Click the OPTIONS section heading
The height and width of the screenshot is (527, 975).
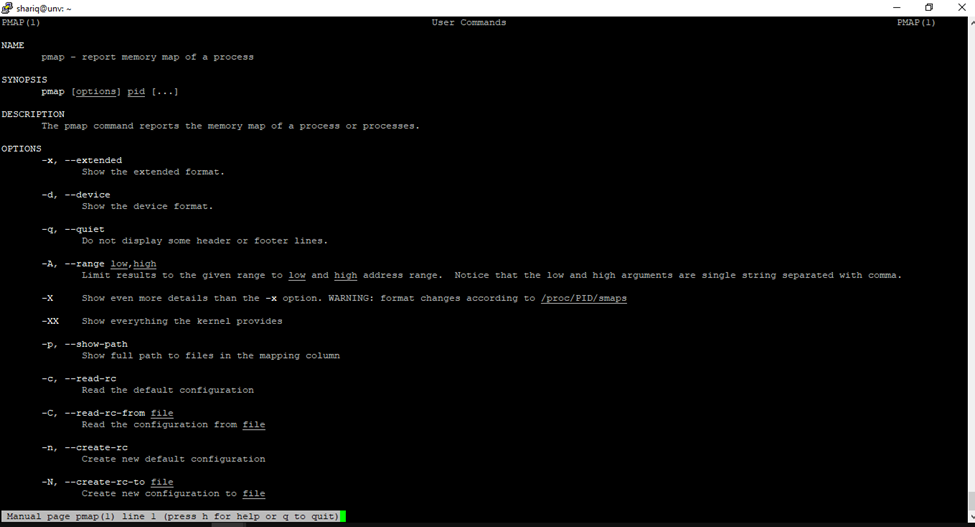[21, 149]
